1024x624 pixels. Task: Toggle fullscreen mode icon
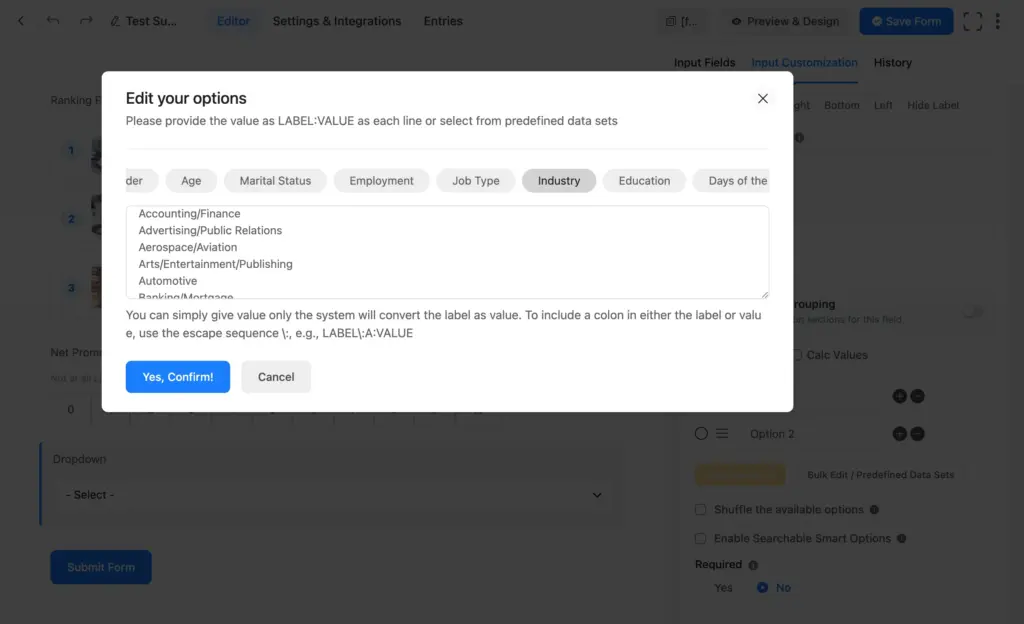click(x=972, y=22)
